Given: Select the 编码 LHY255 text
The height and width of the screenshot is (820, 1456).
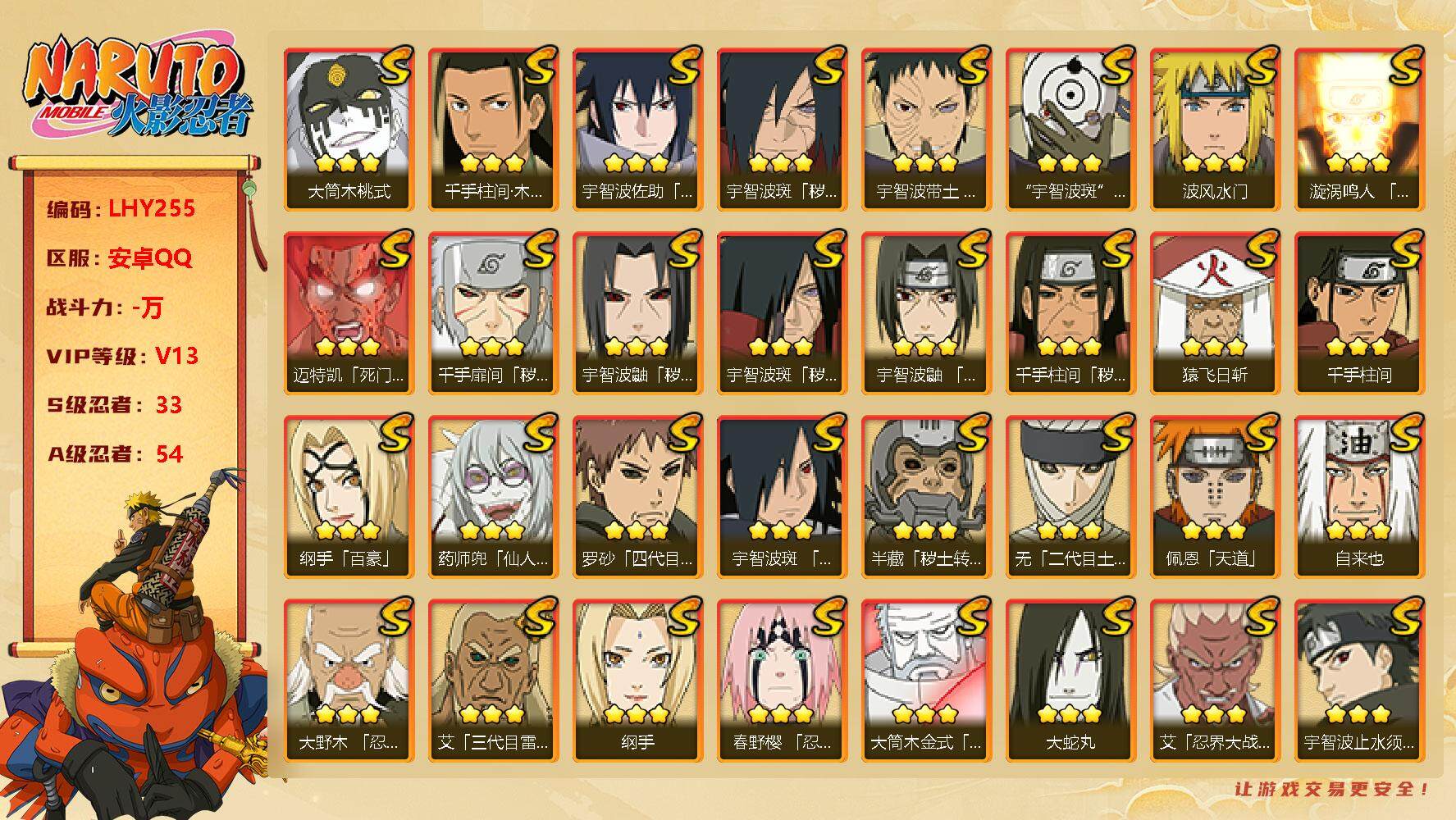Looking at the screenshot, I should (121, 209).
